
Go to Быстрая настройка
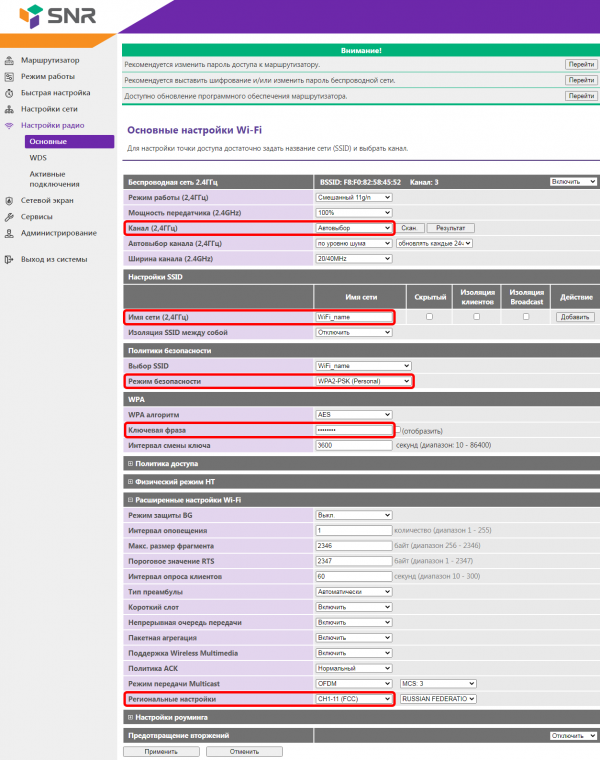(55, 93)
